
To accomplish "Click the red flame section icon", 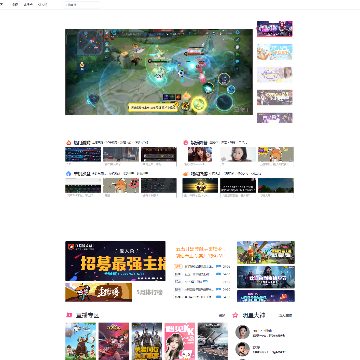I will pos(69,143).
